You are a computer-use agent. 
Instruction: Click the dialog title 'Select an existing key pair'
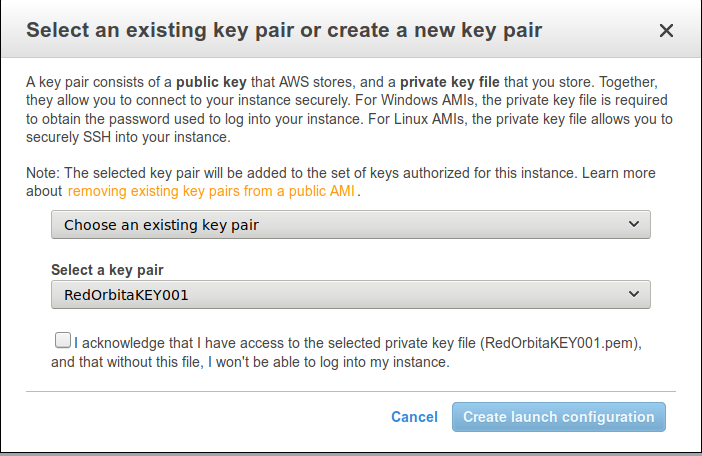click(x=284, y=31)
